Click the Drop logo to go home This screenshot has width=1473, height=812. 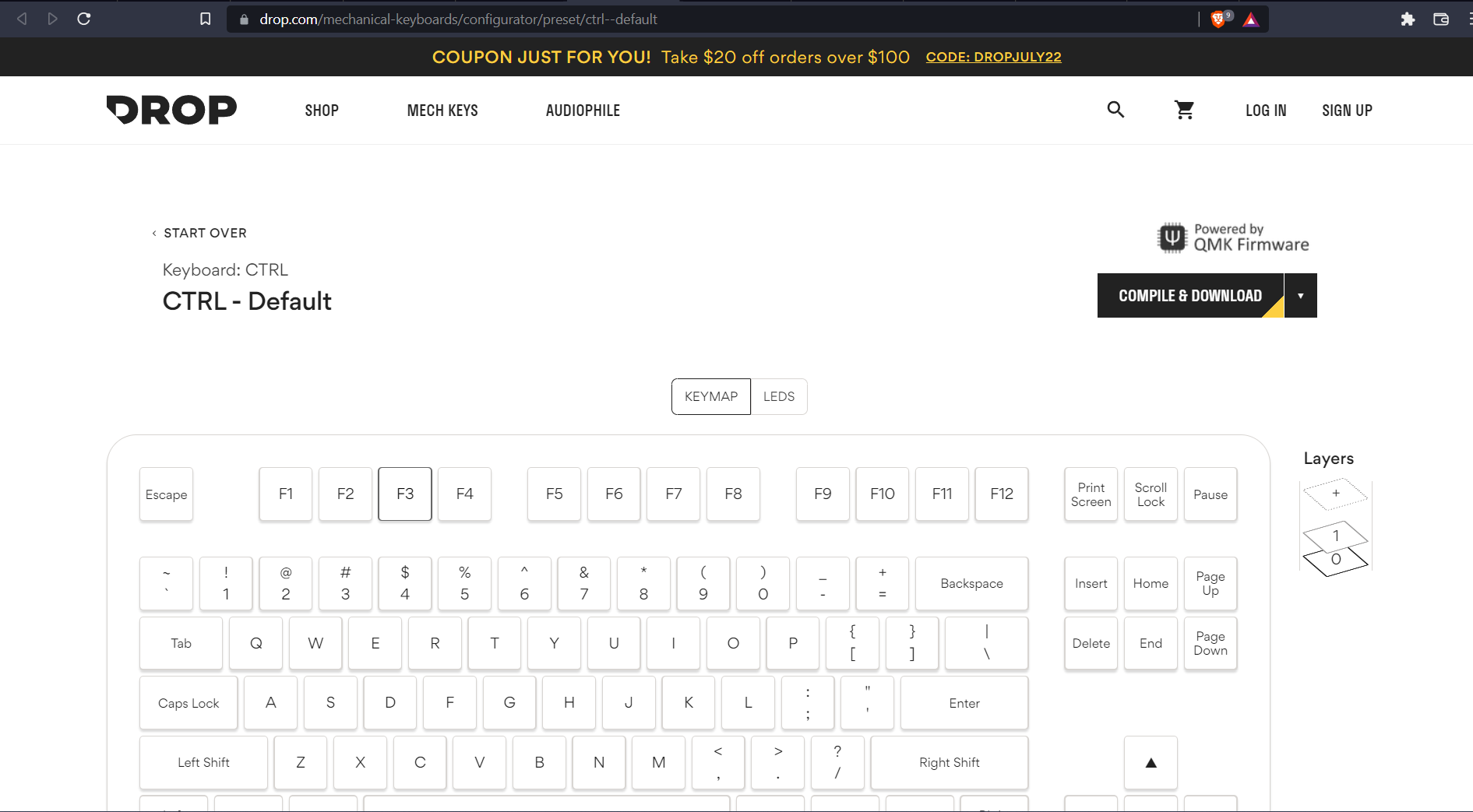click(171, 110)
